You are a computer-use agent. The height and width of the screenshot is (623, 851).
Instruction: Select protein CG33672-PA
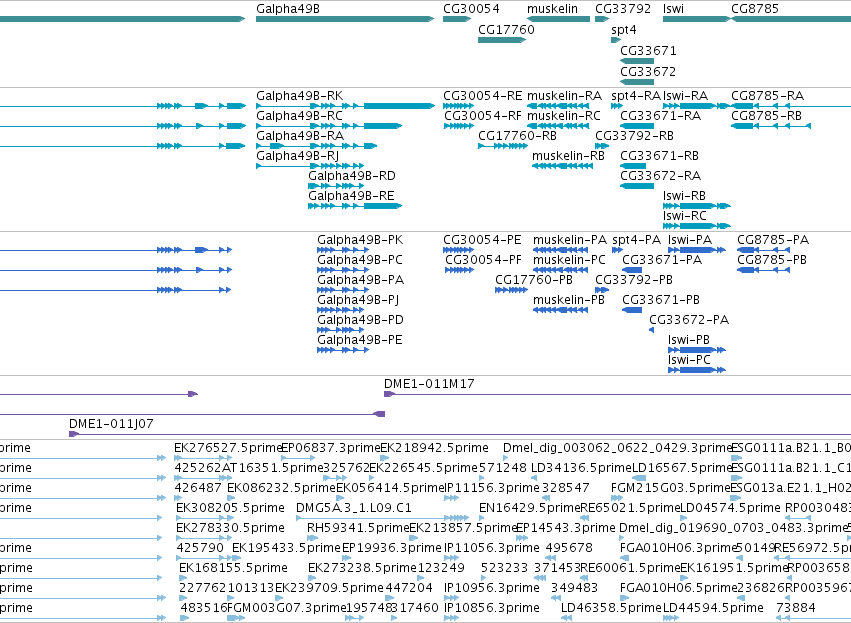coord(689,320)
